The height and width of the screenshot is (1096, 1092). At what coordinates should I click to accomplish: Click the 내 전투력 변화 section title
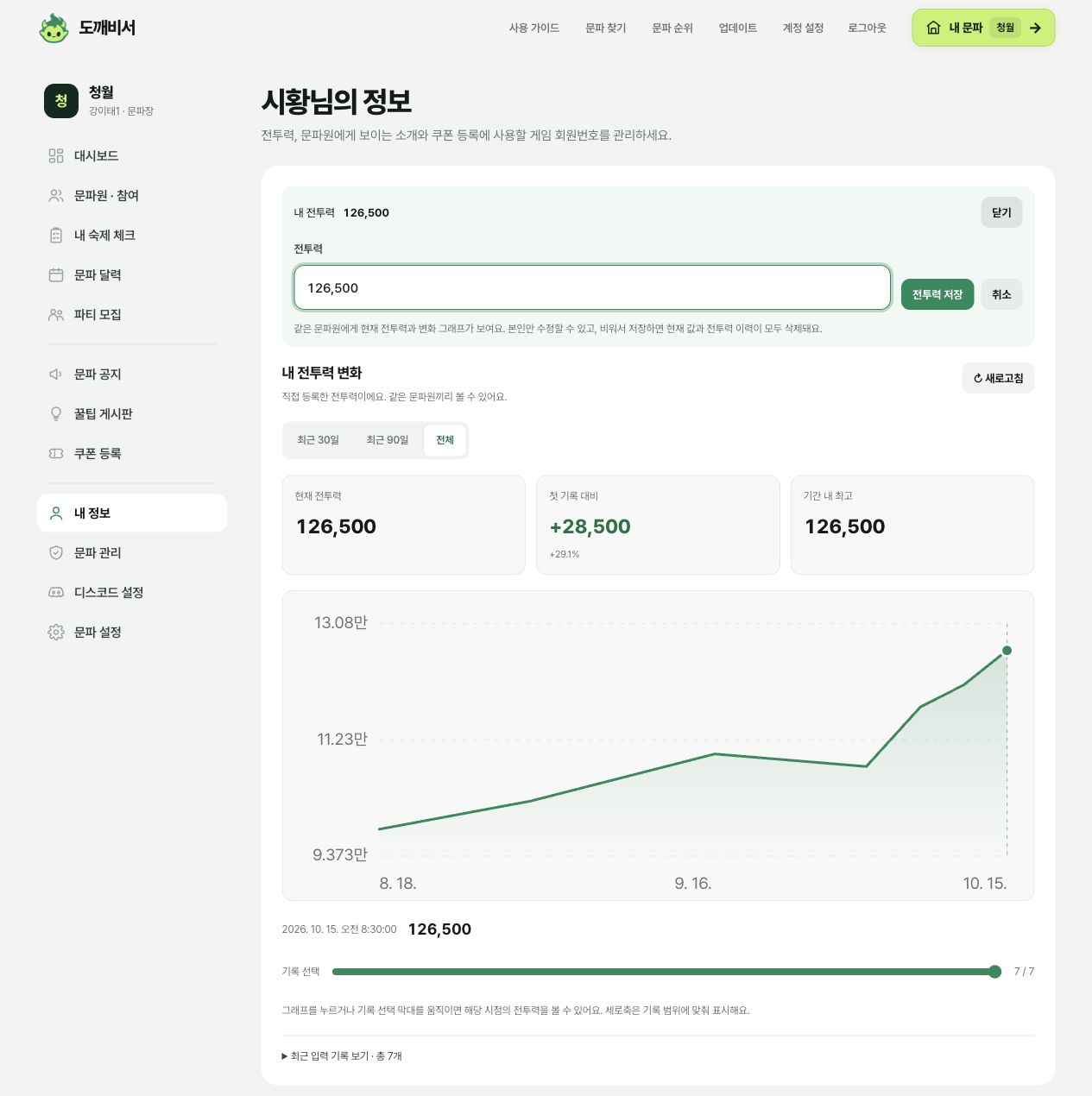pyautogui.click(x=322, y=373)
